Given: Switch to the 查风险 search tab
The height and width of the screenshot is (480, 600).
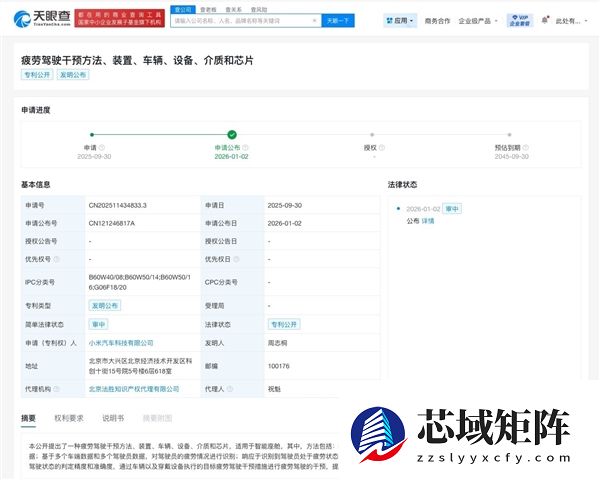Looking at the screenshot, I should pyautogui.click(x=259, y=9).
